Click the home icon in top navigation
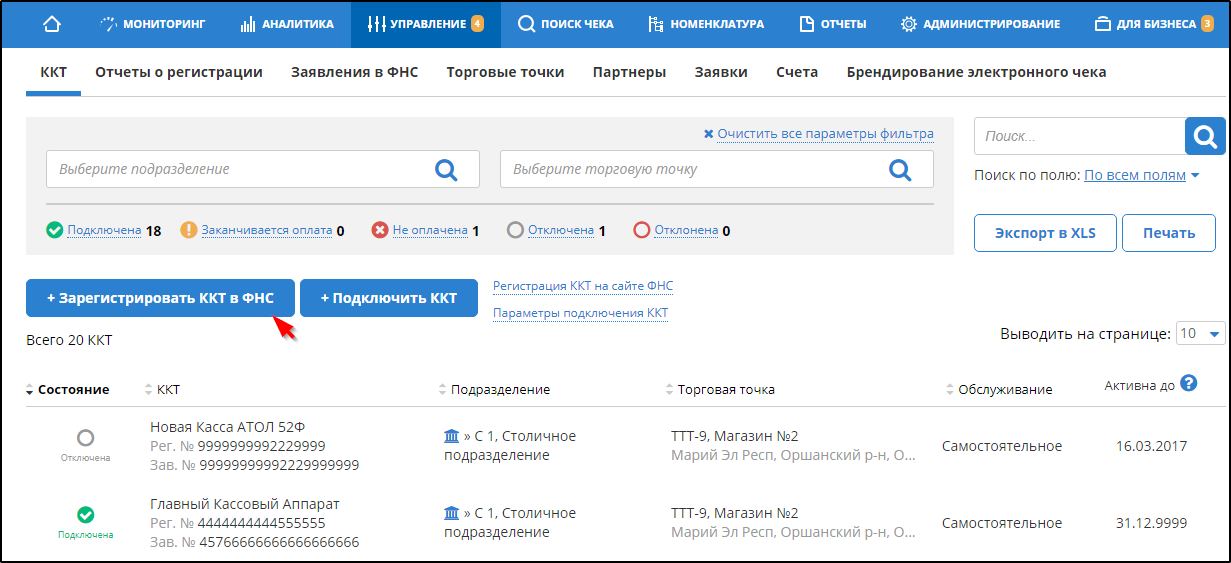This screenshot has width=1231, height=563. click(52, 24)
